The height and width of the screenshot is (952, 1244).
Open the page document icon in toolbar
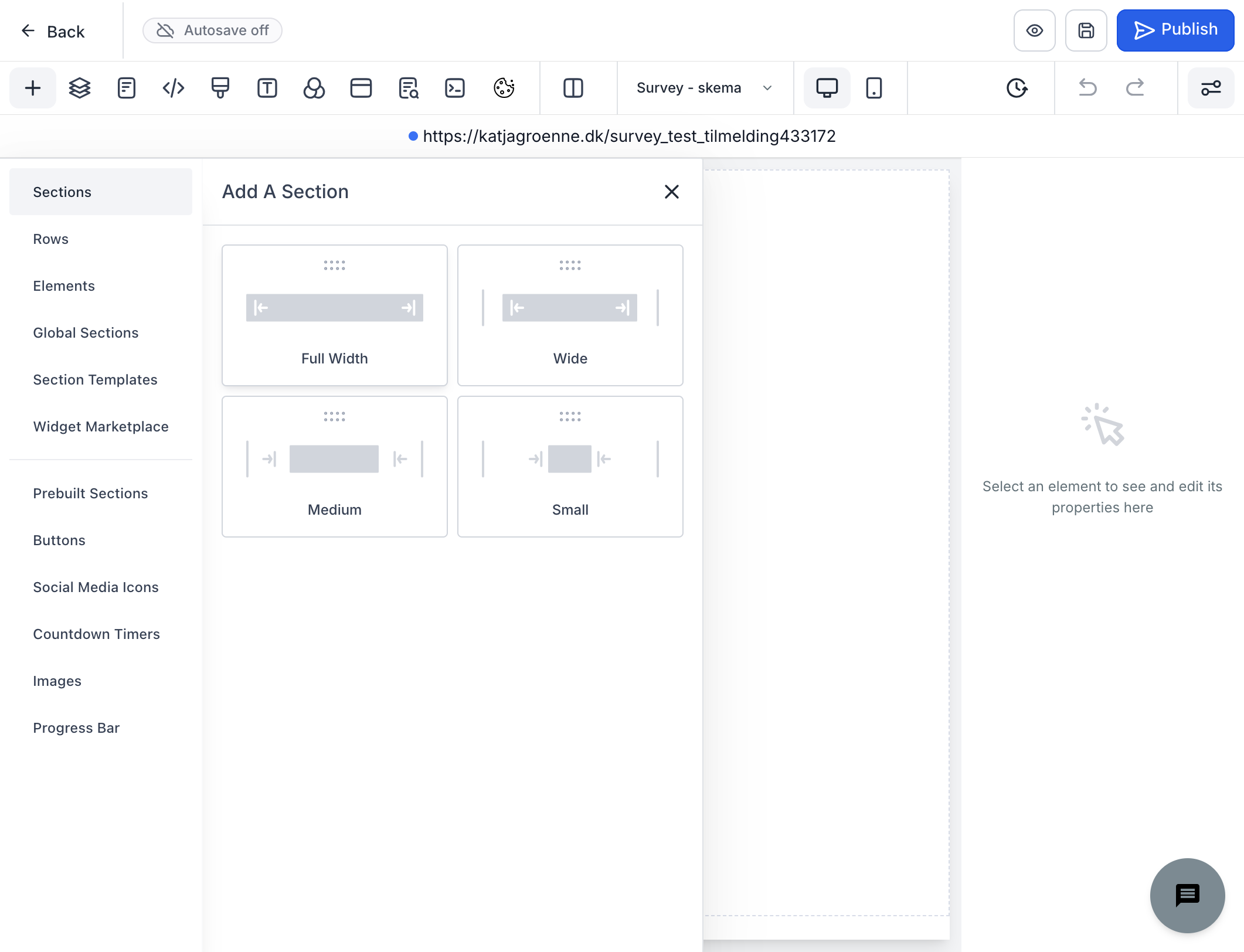coord(127,88)
